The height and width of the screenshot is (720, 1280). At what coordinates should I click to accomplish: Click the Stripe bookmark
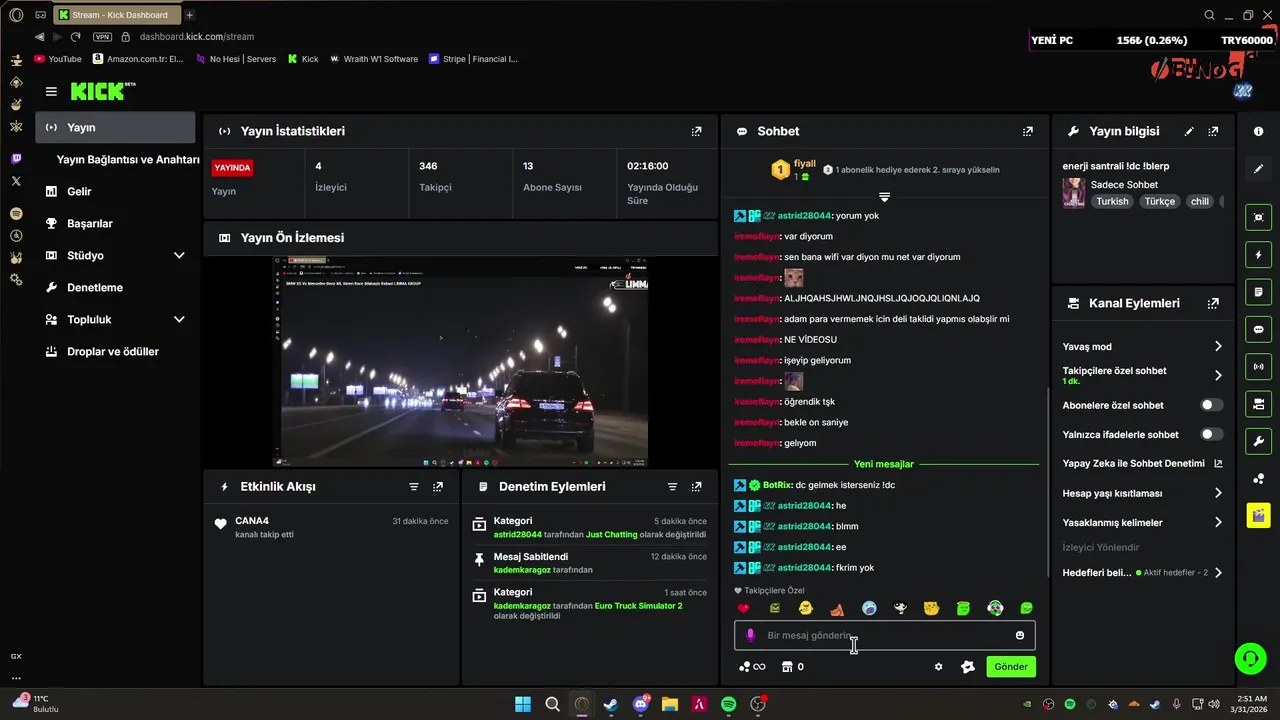click(x=473, y=59)
